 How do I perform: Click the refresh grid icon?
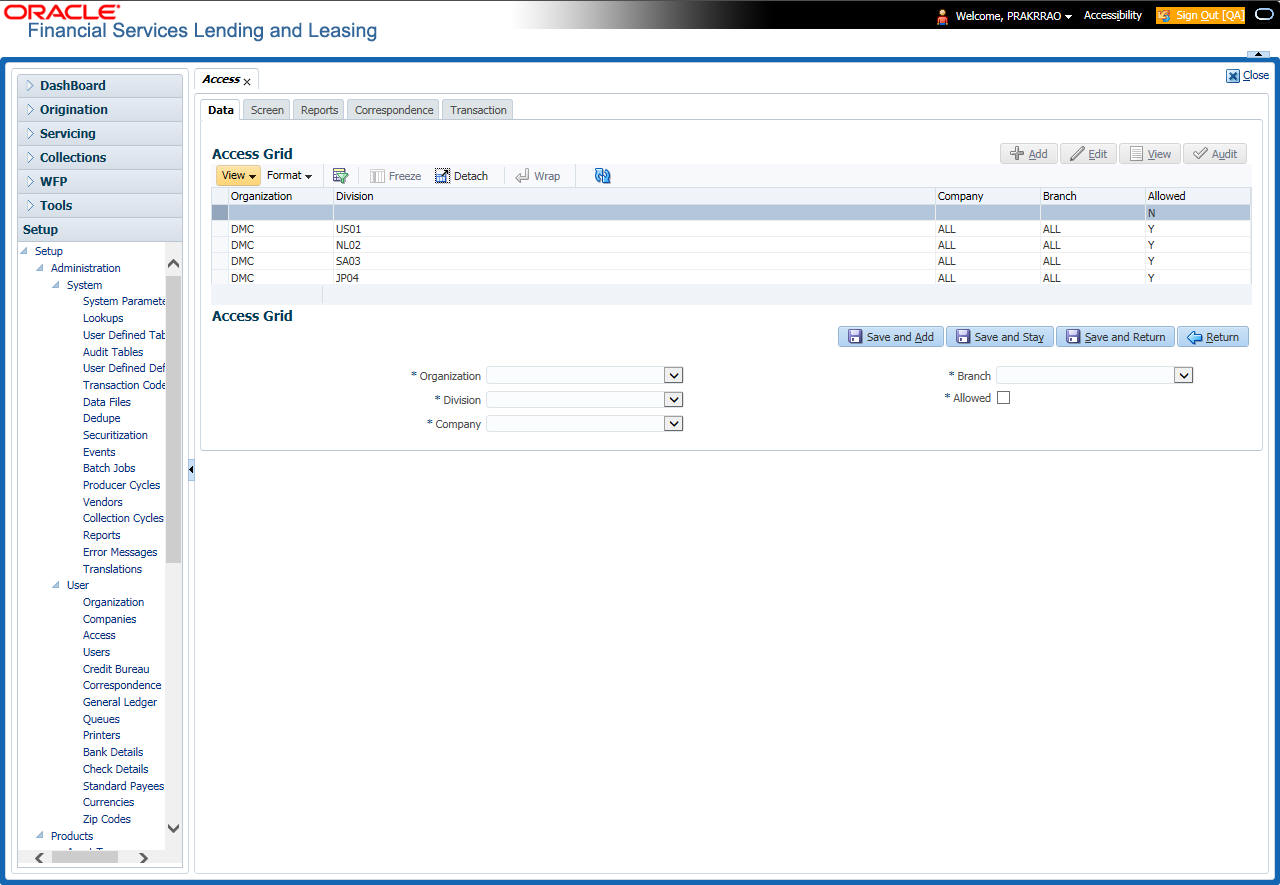coord(602,175)
